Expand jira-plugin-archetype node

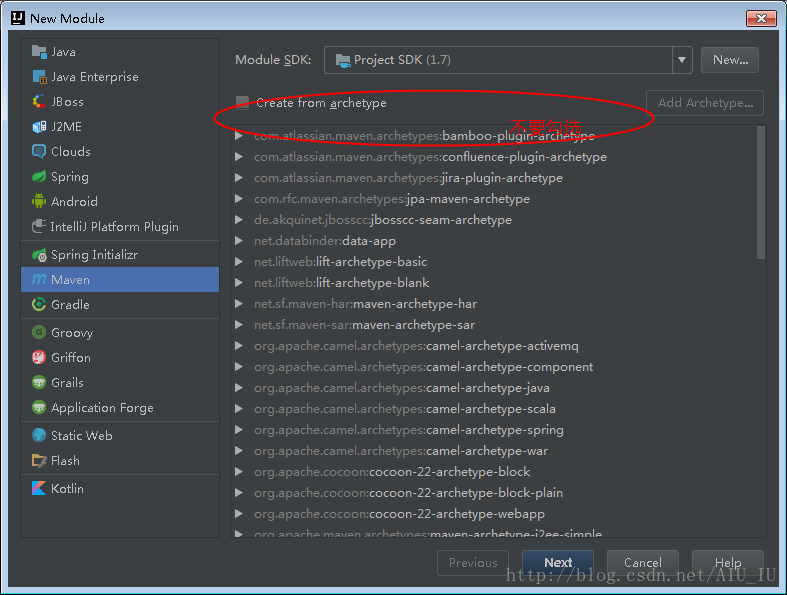click(x=239, y=178)
